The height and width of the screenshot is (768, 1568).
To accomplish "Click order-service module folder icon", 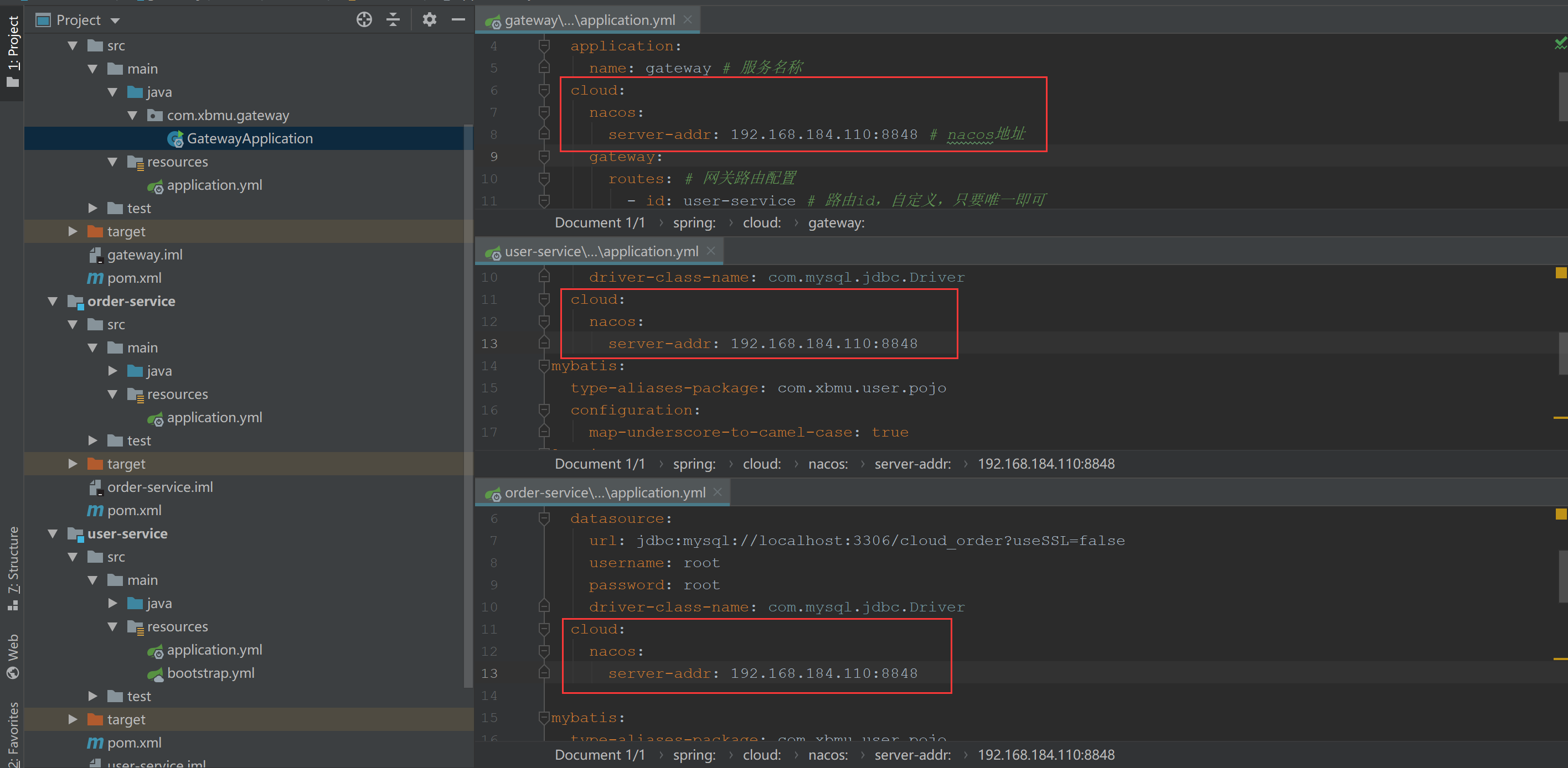I will [x=75, y=302].
